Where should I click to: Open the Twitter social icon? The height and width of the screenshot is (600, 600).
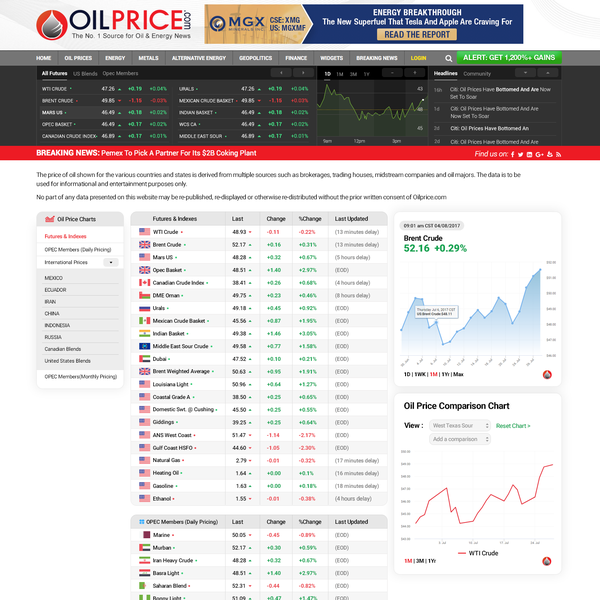520,154
